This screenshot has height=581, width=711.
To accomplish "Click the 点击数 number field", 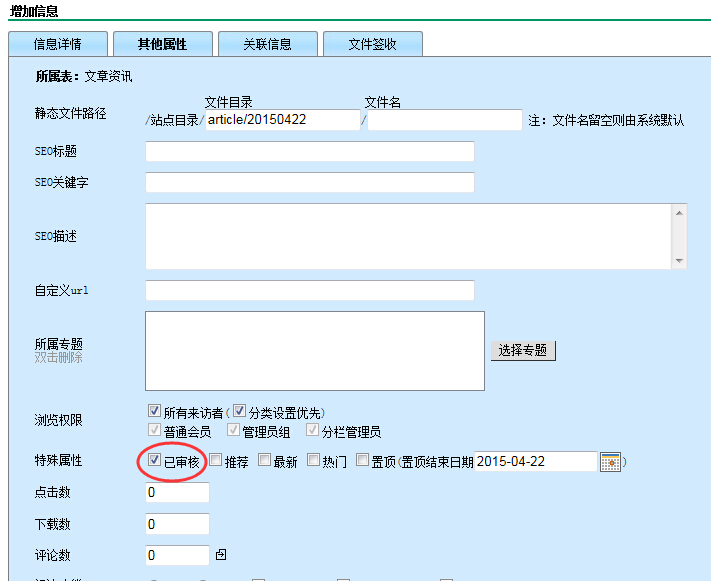I will coord(177,493).
